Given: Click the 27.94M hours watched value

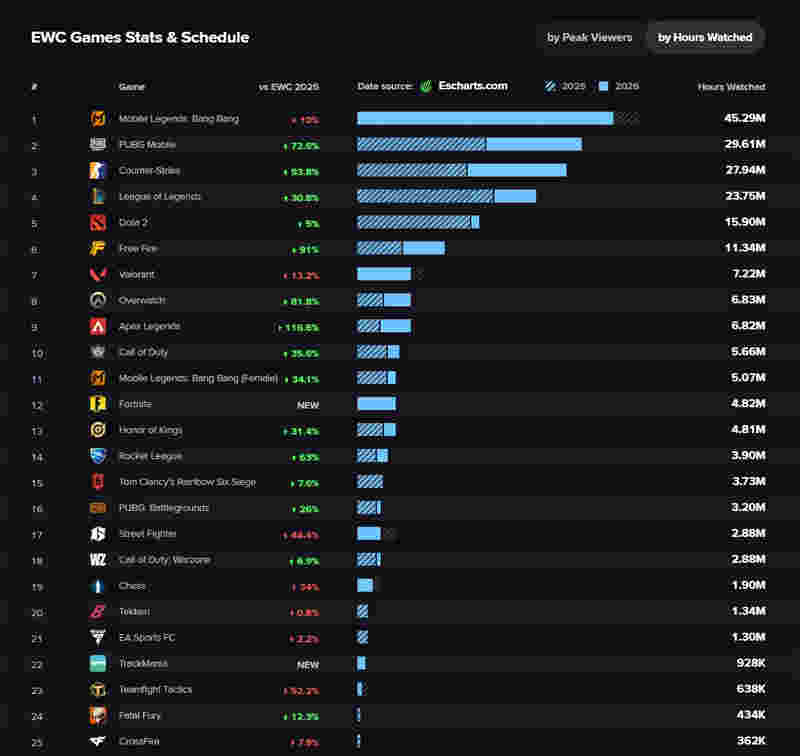Looking at the screenshot, I should (745, 170).
